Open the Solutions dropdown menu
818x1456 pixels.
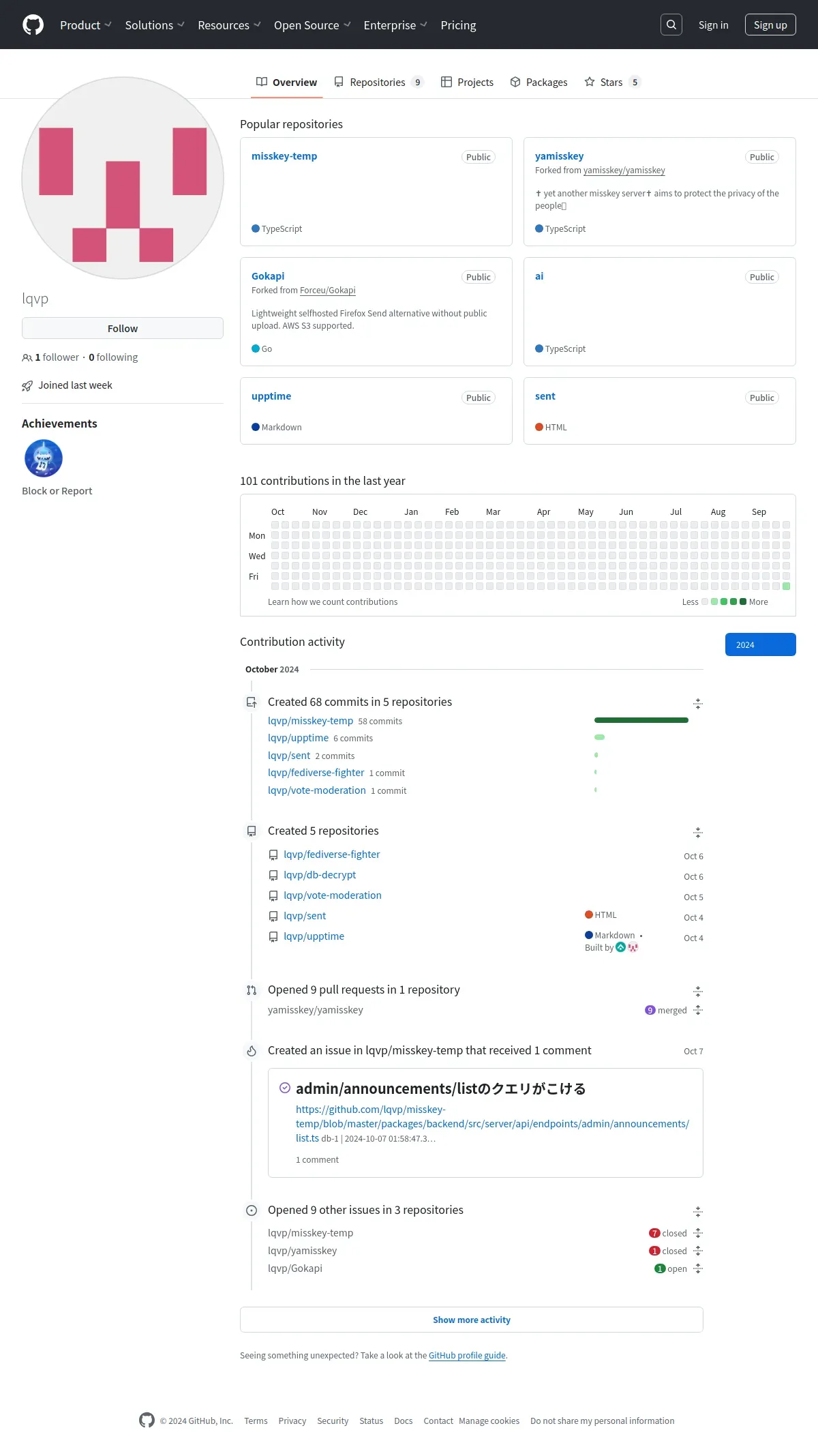[155, 25]
